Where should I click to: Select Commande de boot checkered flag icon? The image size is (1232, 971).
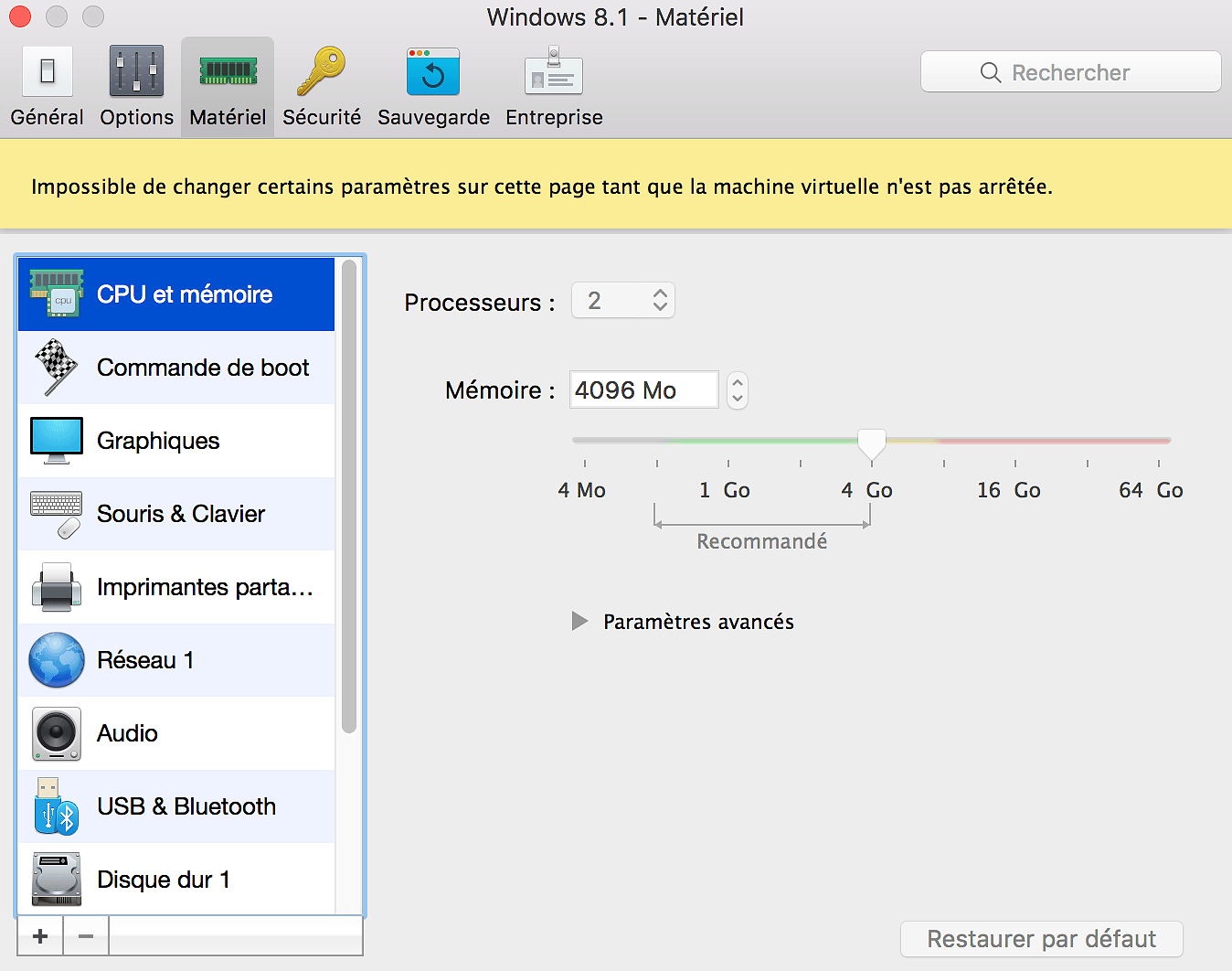coord(56,368)
